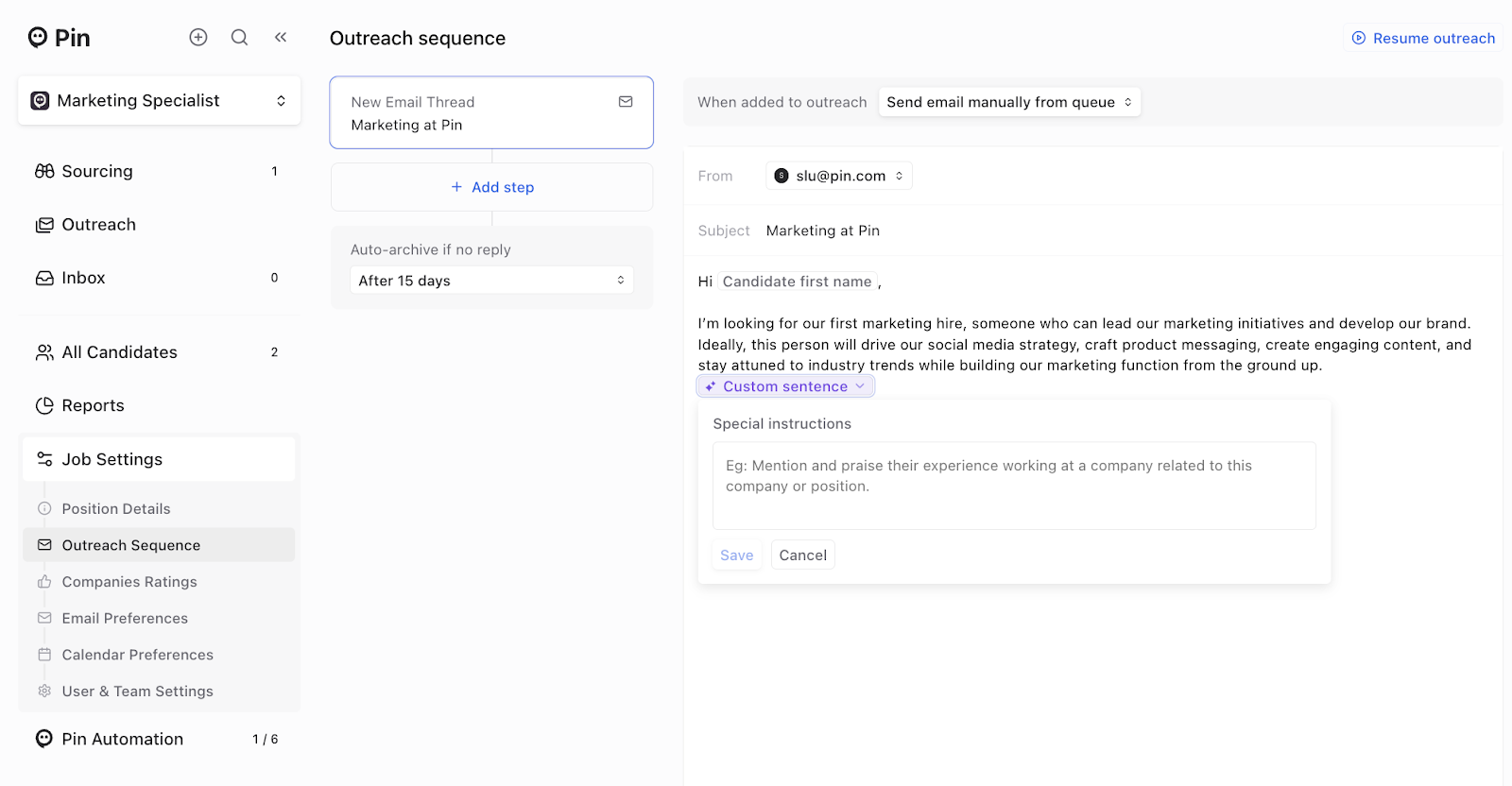Click envelope icon on New Email Thread card
Image resolution: width=1512 pixels, height=786 pixels.
point(626,102)
